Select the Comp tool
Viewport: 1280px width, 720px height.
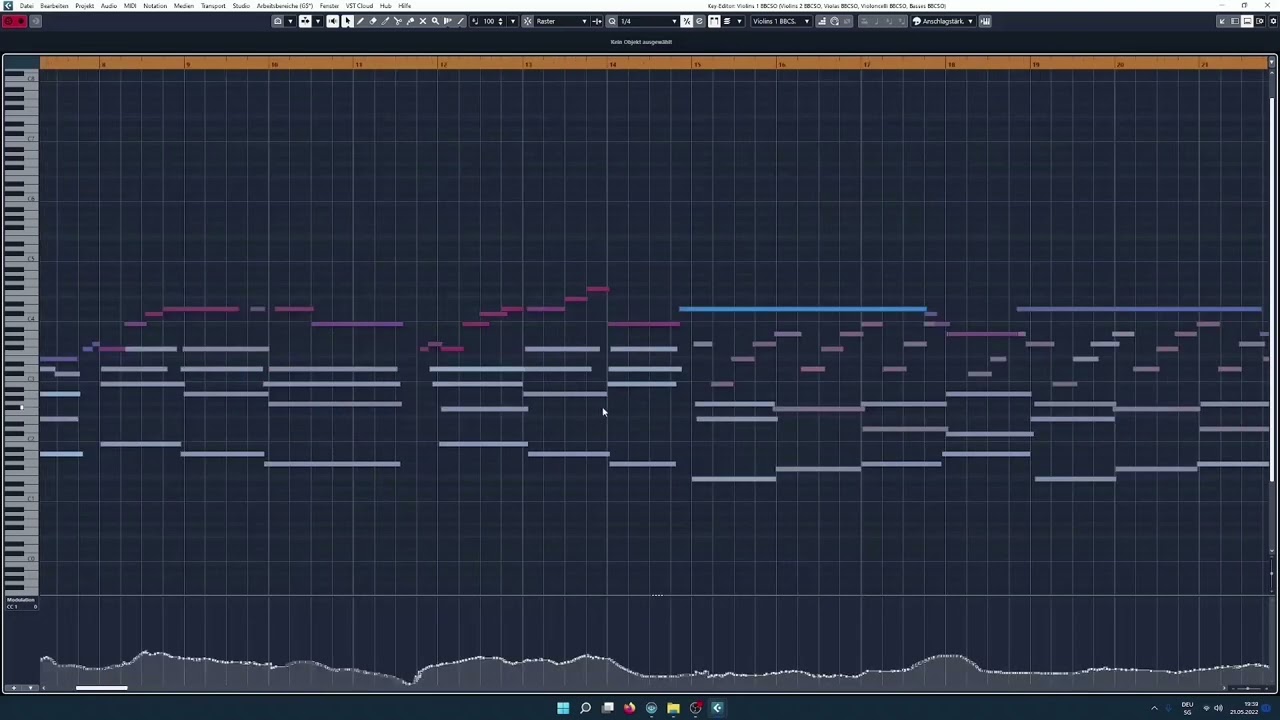click(447, 21)
